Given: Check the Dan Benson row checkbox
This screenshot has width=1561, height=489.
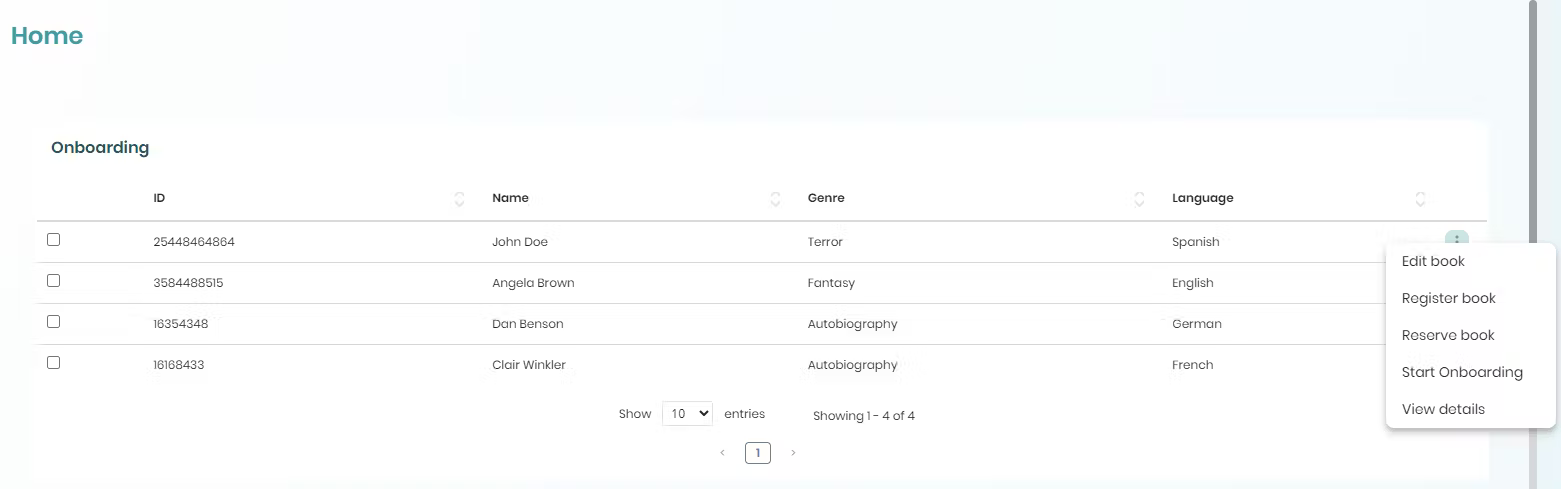Looking at the screenshot, I should coord(54,322).
